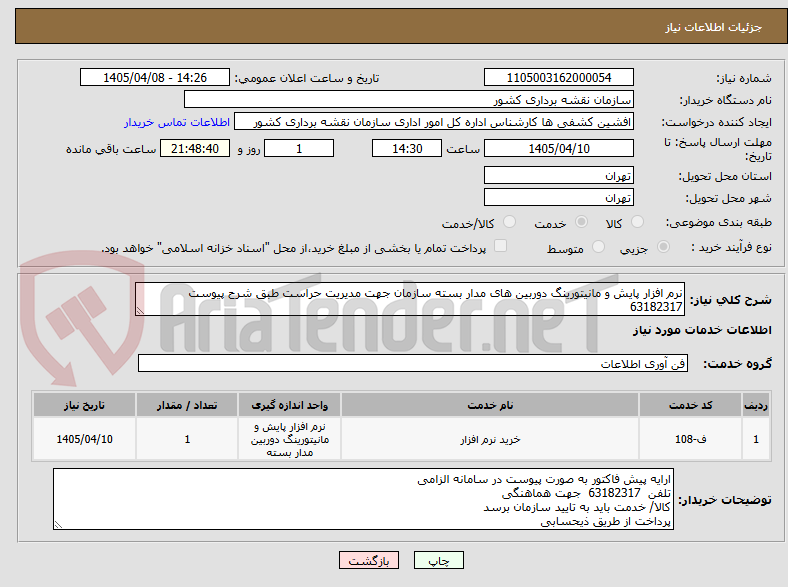Click the واحد اندازه گیری column header
Viewport: 788px width, 587px height.
289,405
